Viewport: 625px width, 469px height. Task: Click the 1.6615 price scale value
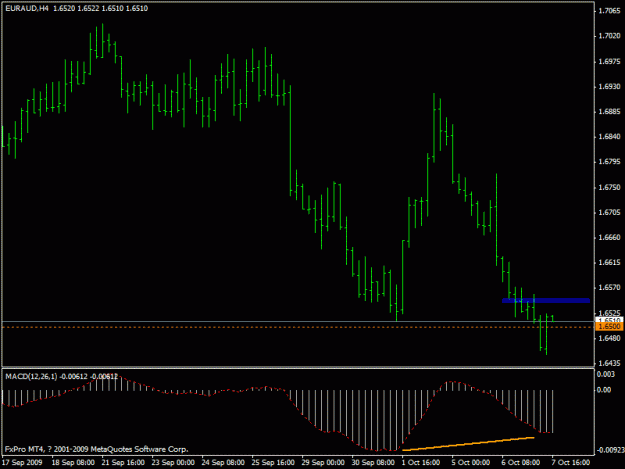pyautogui.click(x=609, y=263)
